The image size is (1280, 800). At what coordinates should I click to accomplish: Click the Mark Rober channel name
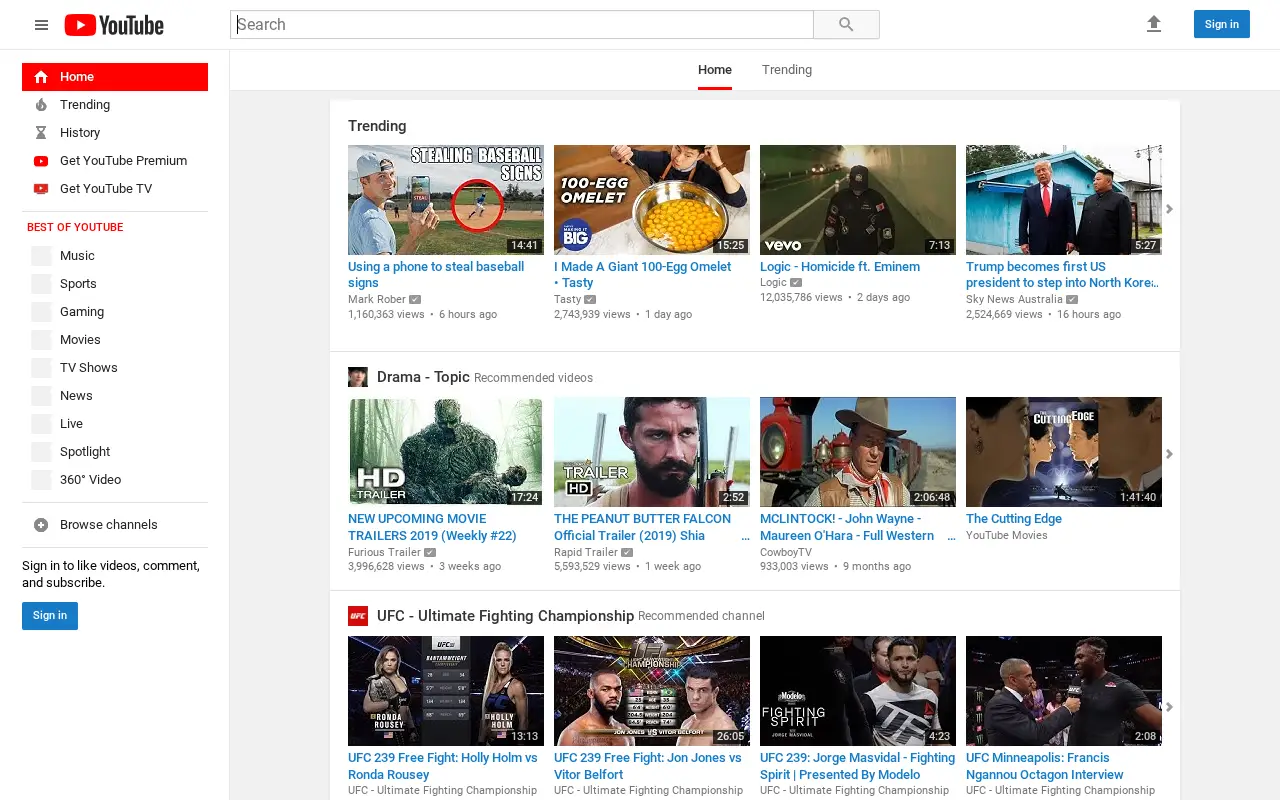tap(377, 299)
